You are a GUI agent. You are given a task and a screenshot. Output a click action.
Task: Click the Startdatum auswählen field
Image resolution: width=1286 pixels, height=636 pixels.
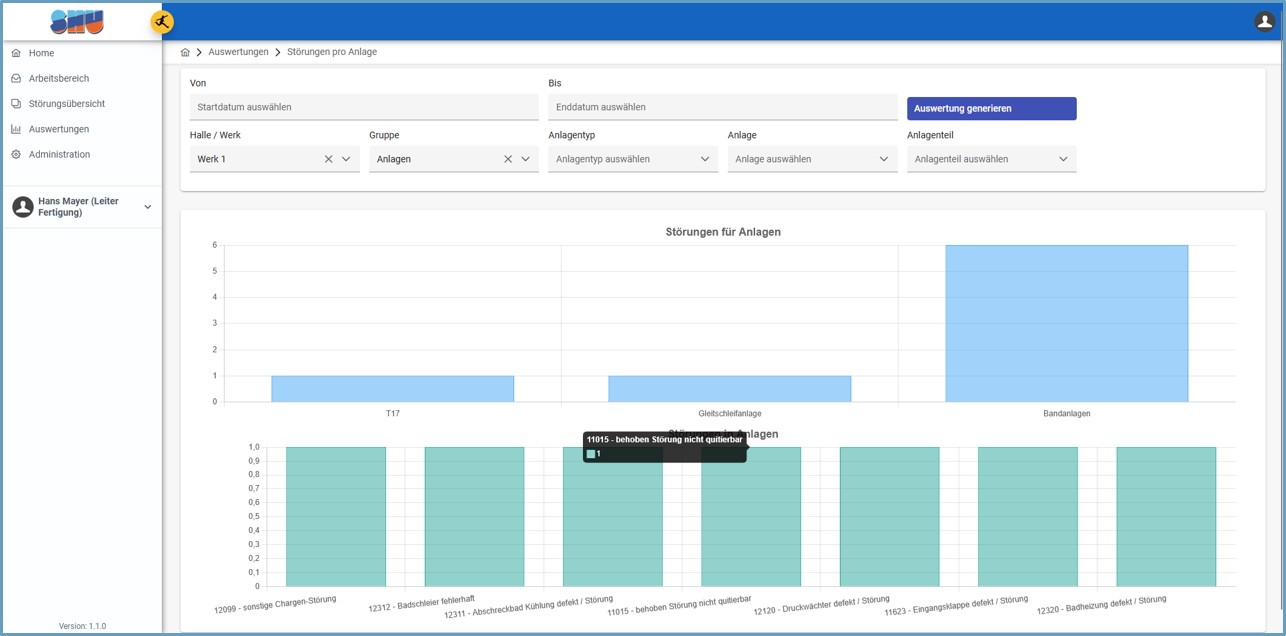(364, 107)
